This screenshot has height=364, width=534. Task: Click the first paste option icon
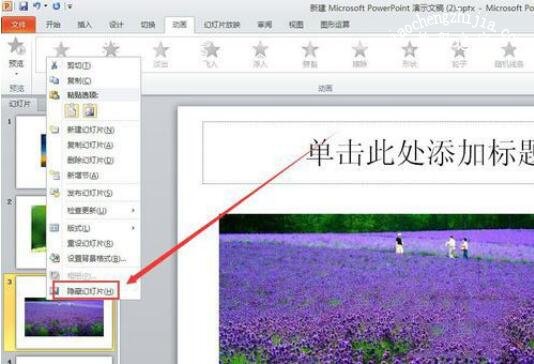click(72, 111)
